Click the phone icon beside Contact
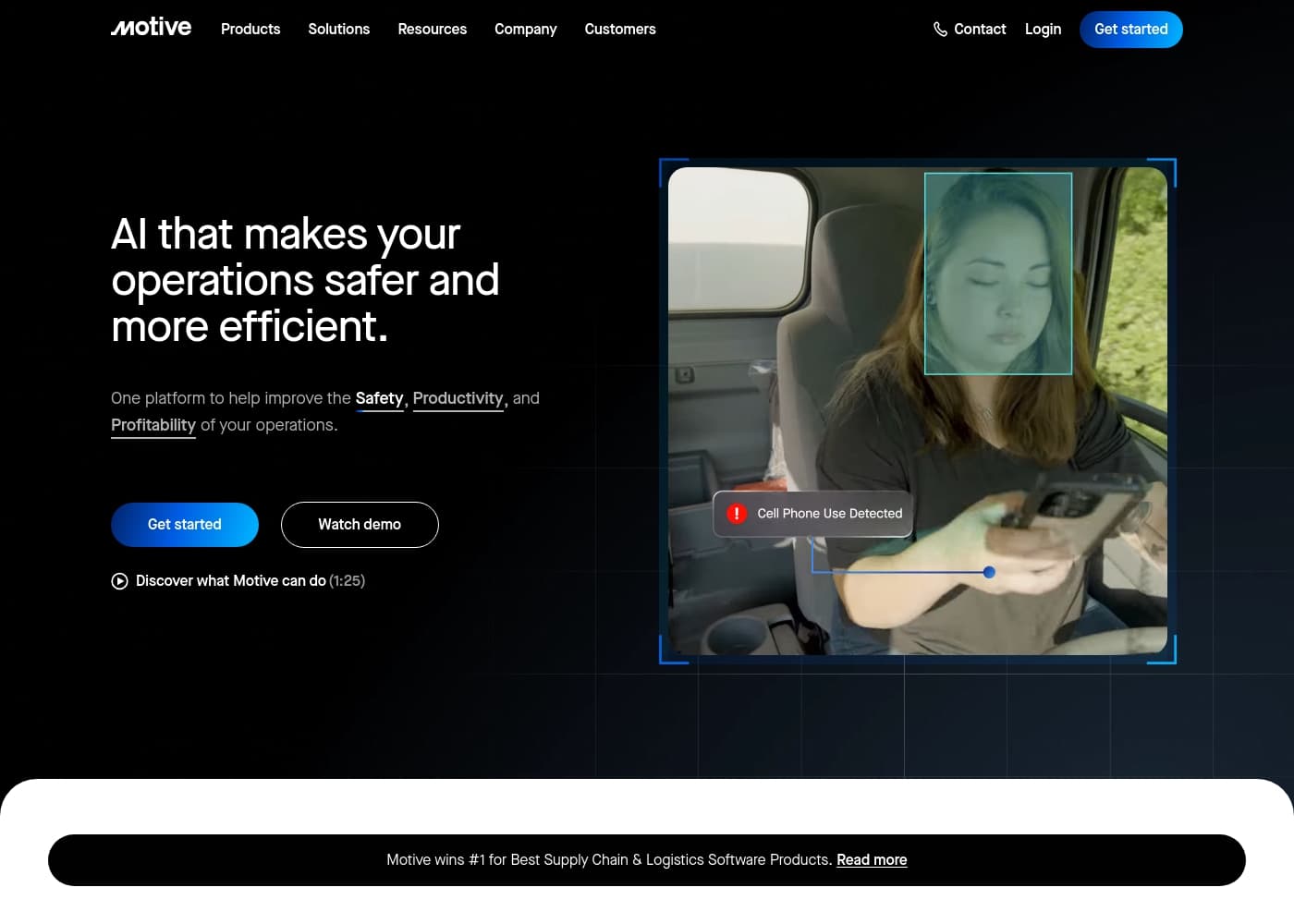 click(x=940, y=30)
